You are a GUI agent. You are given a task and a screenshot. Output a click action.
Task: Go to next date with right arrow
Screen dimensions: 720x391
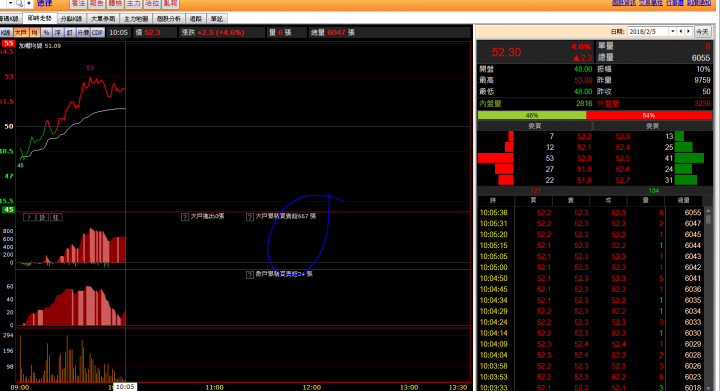[688, 32]
